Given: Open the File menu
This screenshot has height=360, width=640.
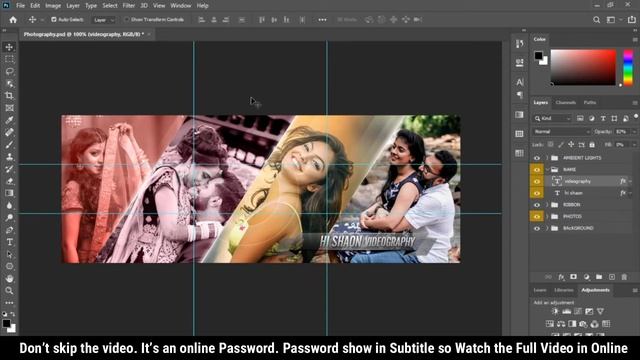Looking at the screenshot, I should click(x=20, y=6).
